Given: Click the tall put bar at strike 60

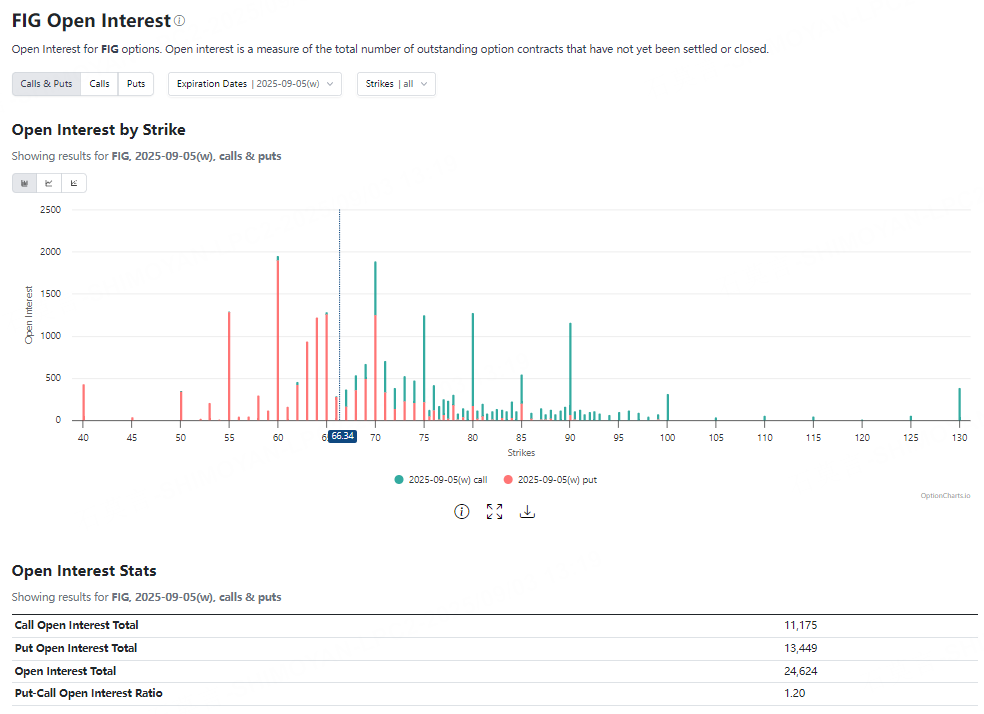Looking at the screenshot, I should click(x=278, y=340).
